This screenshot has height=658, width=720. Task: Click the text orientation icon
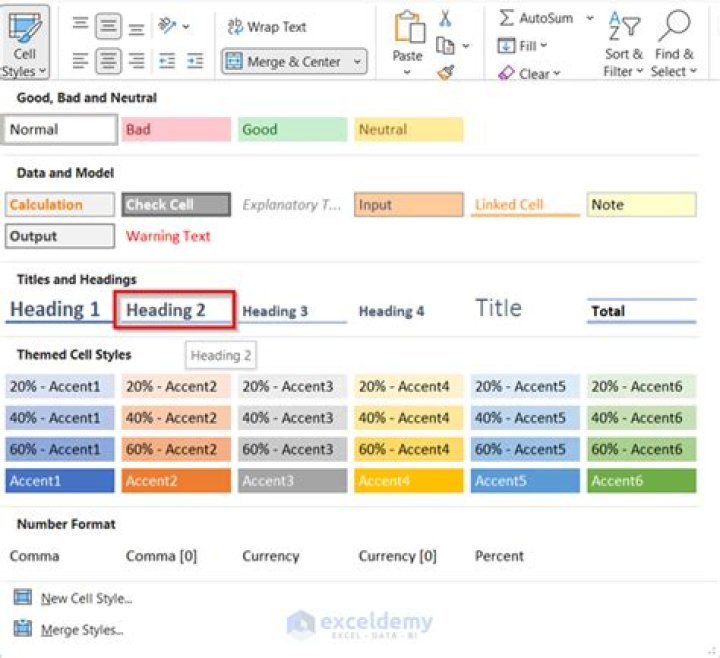167,26
